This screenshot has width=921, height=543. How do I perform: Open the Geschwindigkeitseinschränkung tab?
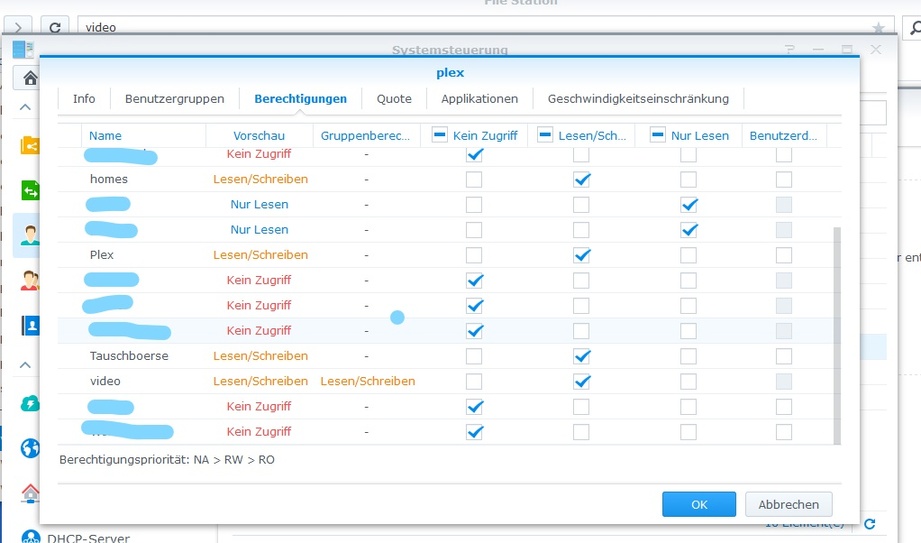coord(638,99)
